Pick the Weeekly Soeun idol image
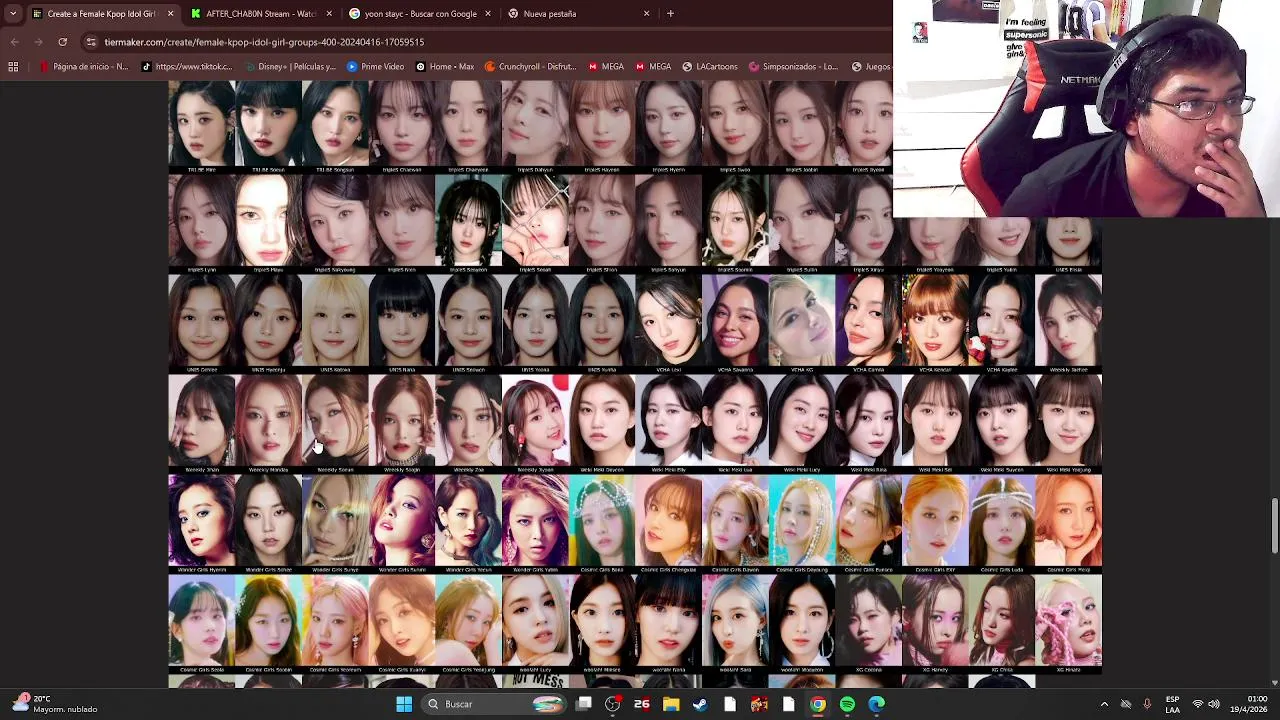1280x720 pixels. (x=335, y=424)
